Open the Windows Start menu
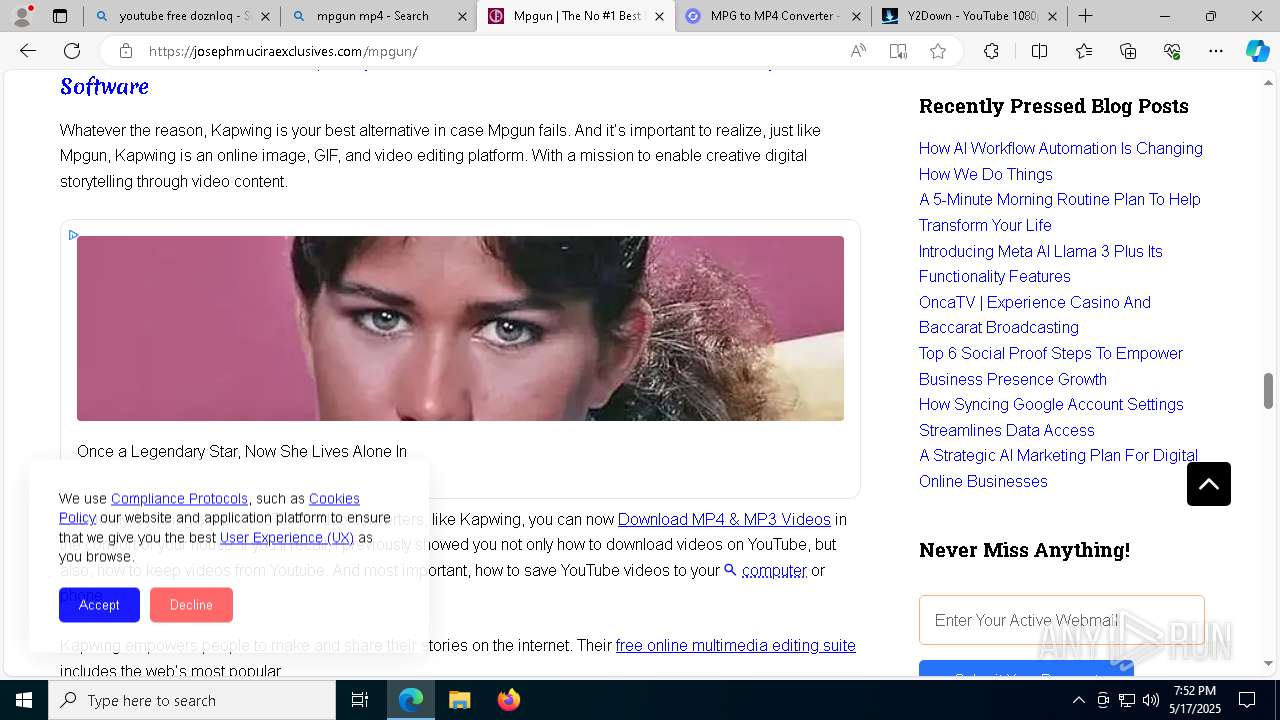Viewport: 1280px width, 720px height. [x=24, y=700]
